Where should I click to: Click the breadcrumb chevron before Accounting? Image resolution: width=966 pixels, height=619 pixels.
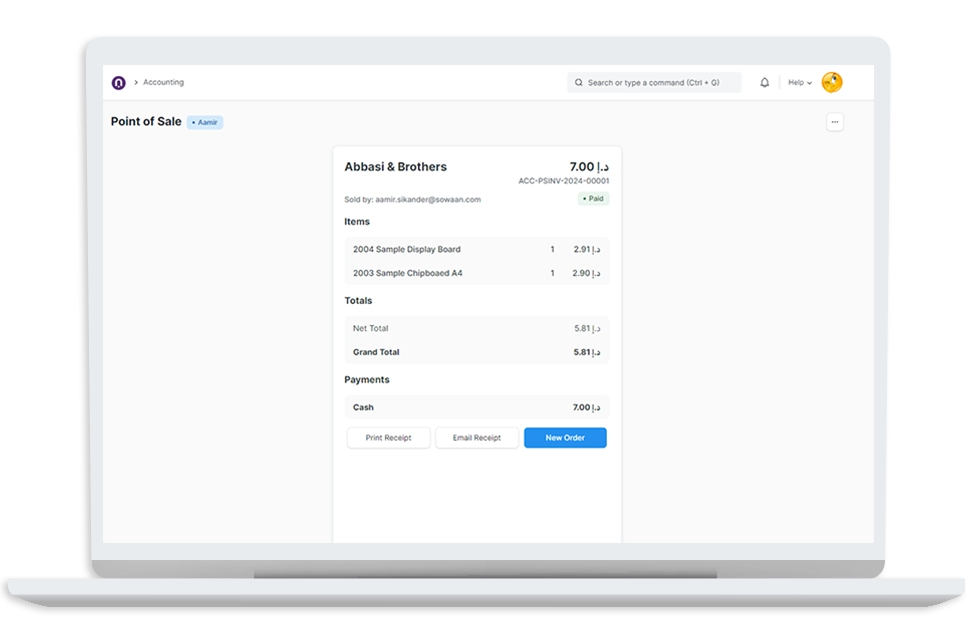click(x=135, y=83)
